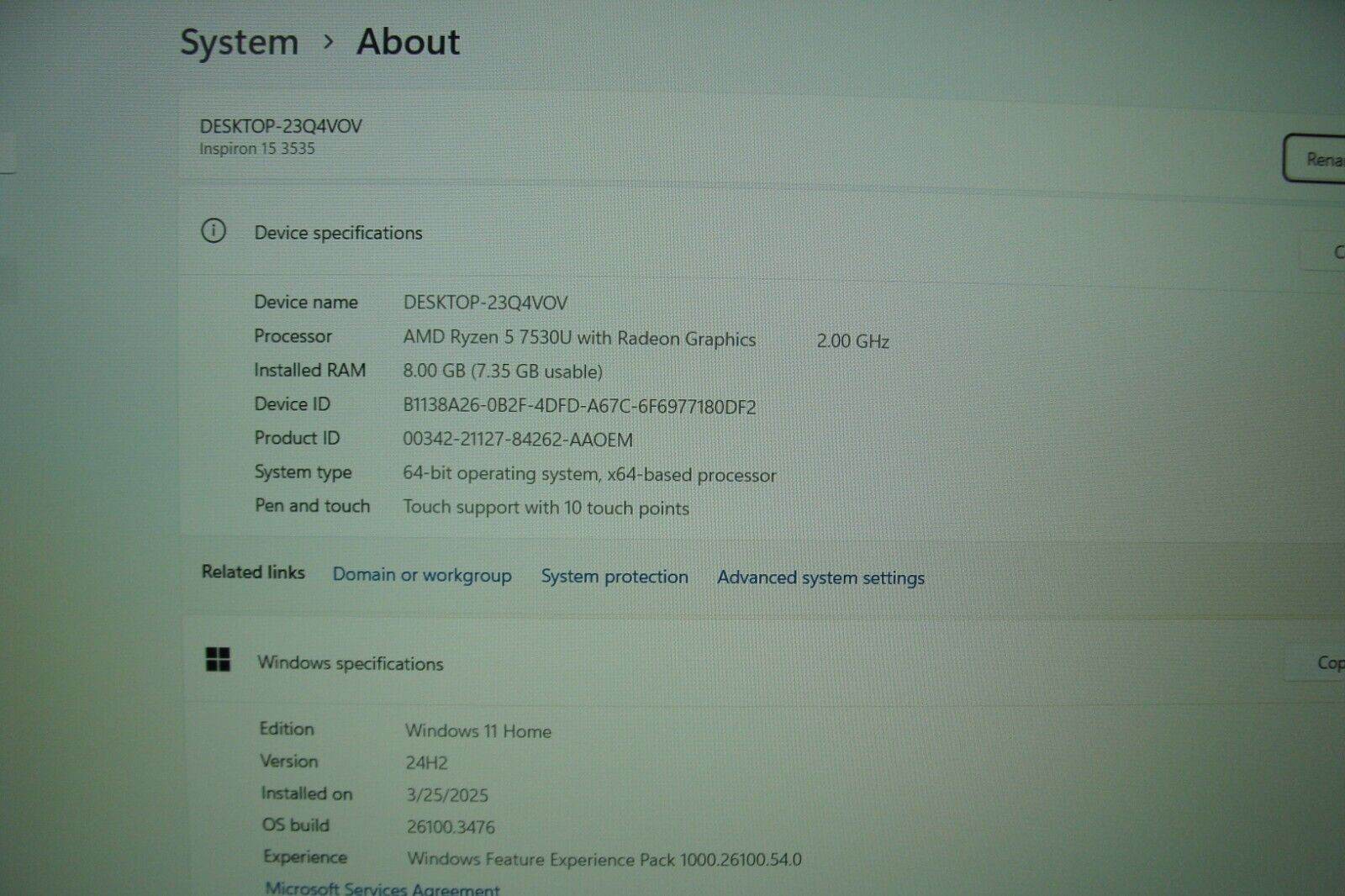Select the device name DESKTOP-23Q4VOV

pyautogui.click(x=281, y=126)
